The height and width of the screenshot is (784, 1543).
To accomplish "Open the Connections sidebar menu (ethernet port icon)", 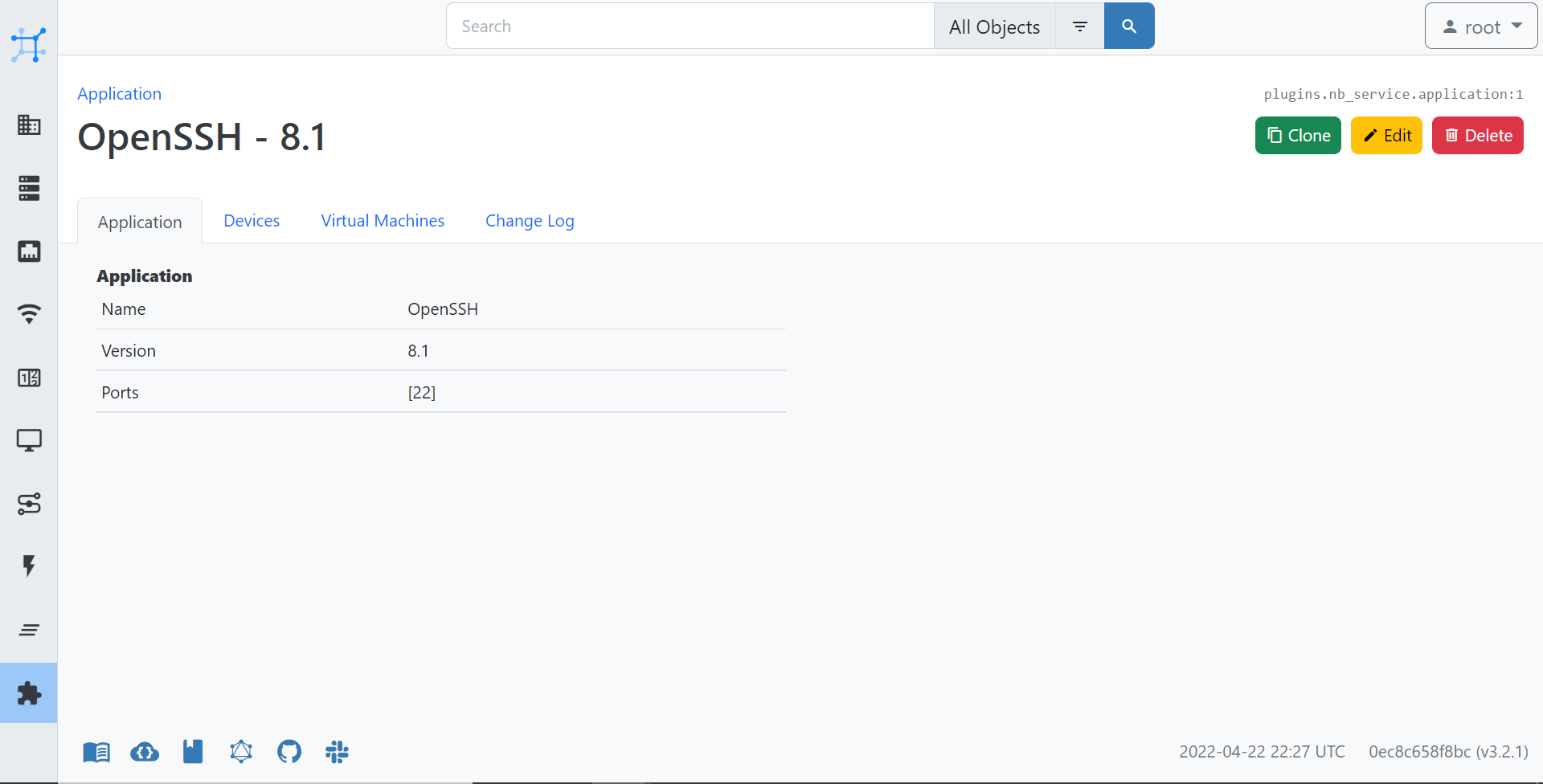I will tap(29, 251).
